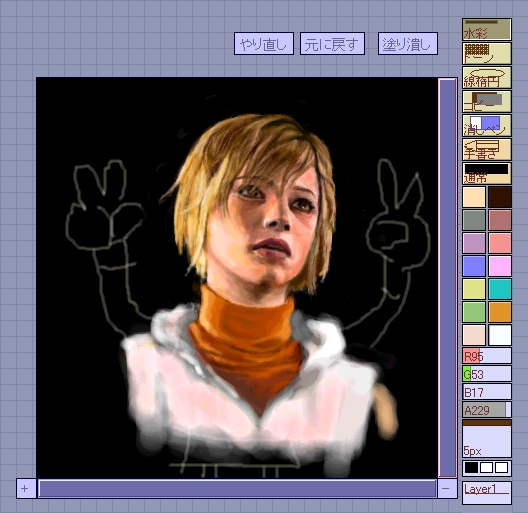528x513 pixels.
Task: Select the 消しペン eraser pen tool
Action: tap(487, 125)
